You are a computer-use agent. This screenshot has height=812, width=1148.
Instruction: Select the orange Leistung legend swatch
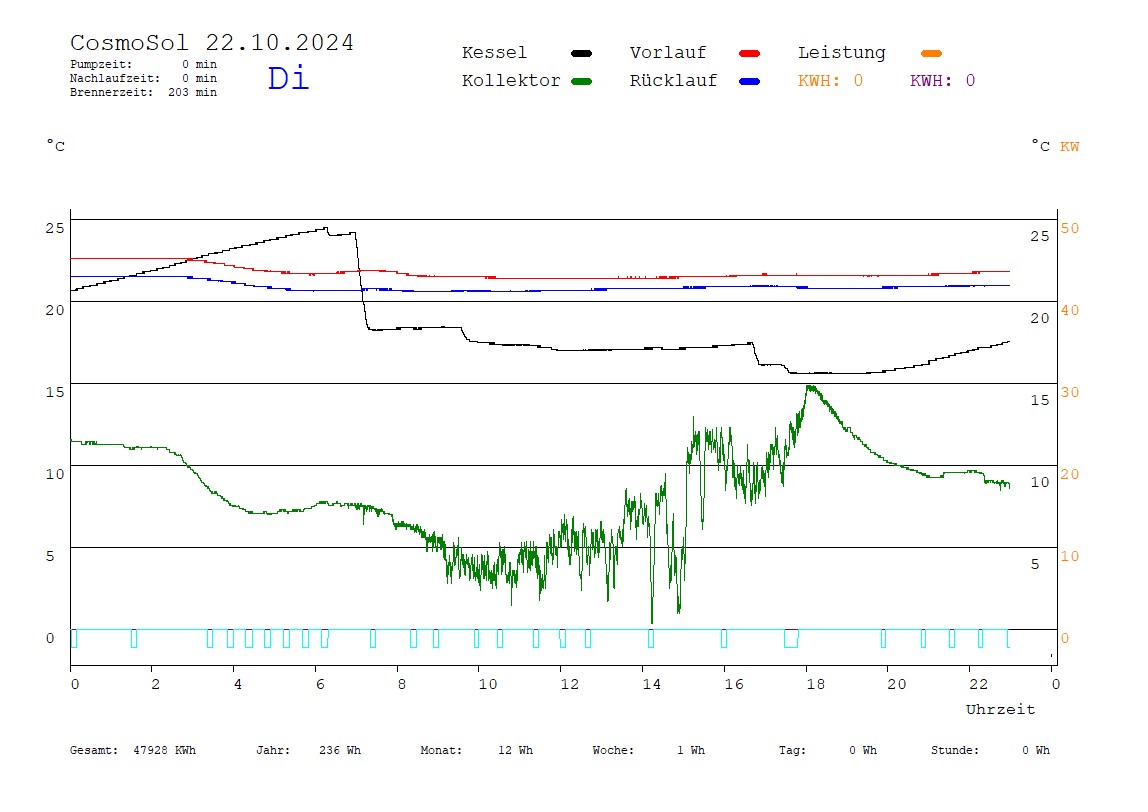tap(931, 53)
